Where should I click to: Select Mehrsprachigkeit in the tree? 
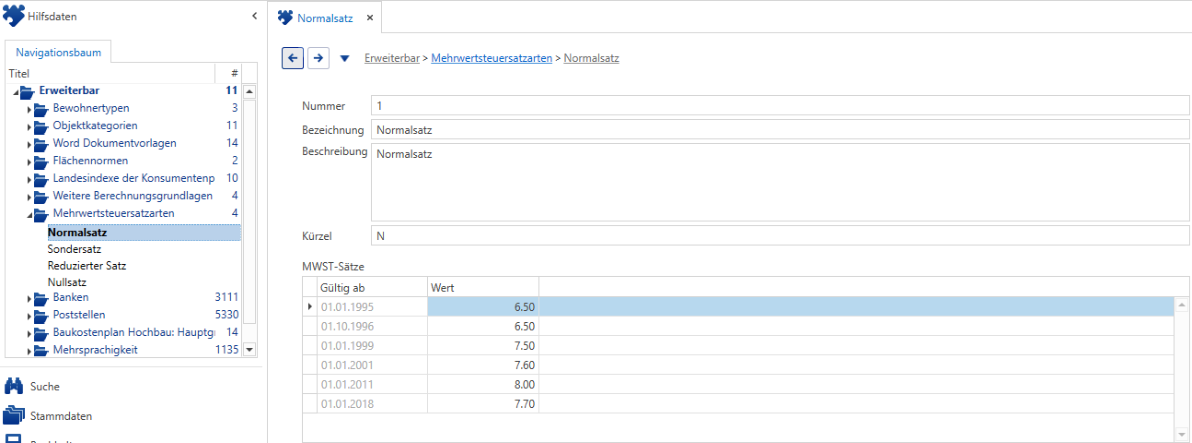[95, 350]
